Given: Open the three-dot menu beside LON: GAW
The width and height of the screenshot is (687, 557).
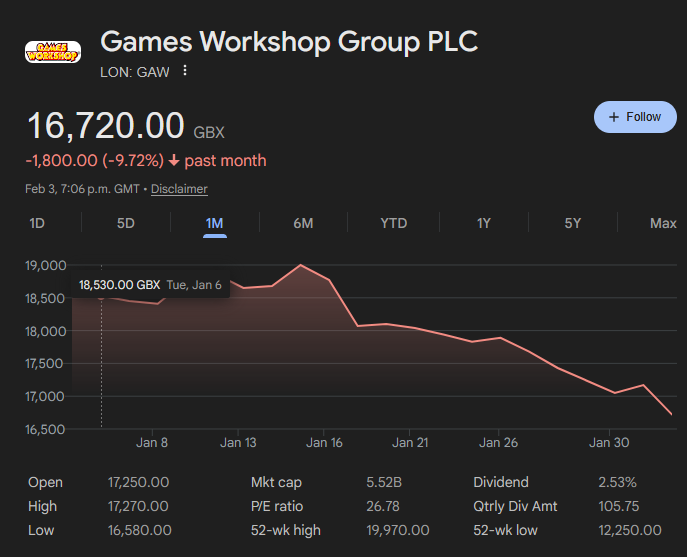Looking at the screenshot, I should [185, 71].
